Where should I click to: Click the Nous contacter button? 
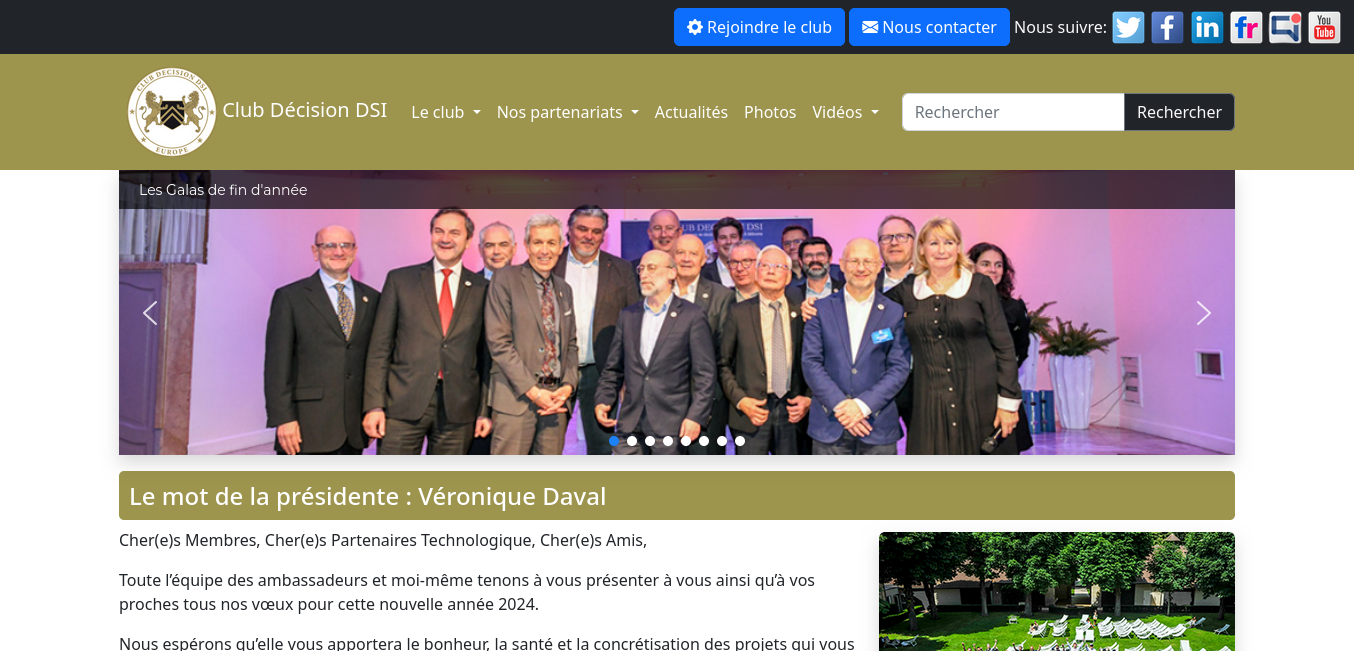[x=929, y=27]
